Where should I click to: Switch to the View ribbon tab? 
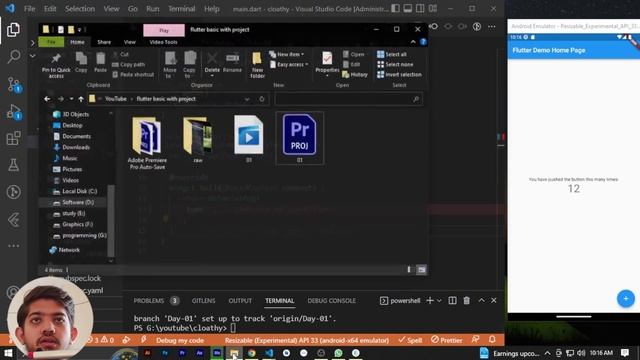[x=129, y=42]
